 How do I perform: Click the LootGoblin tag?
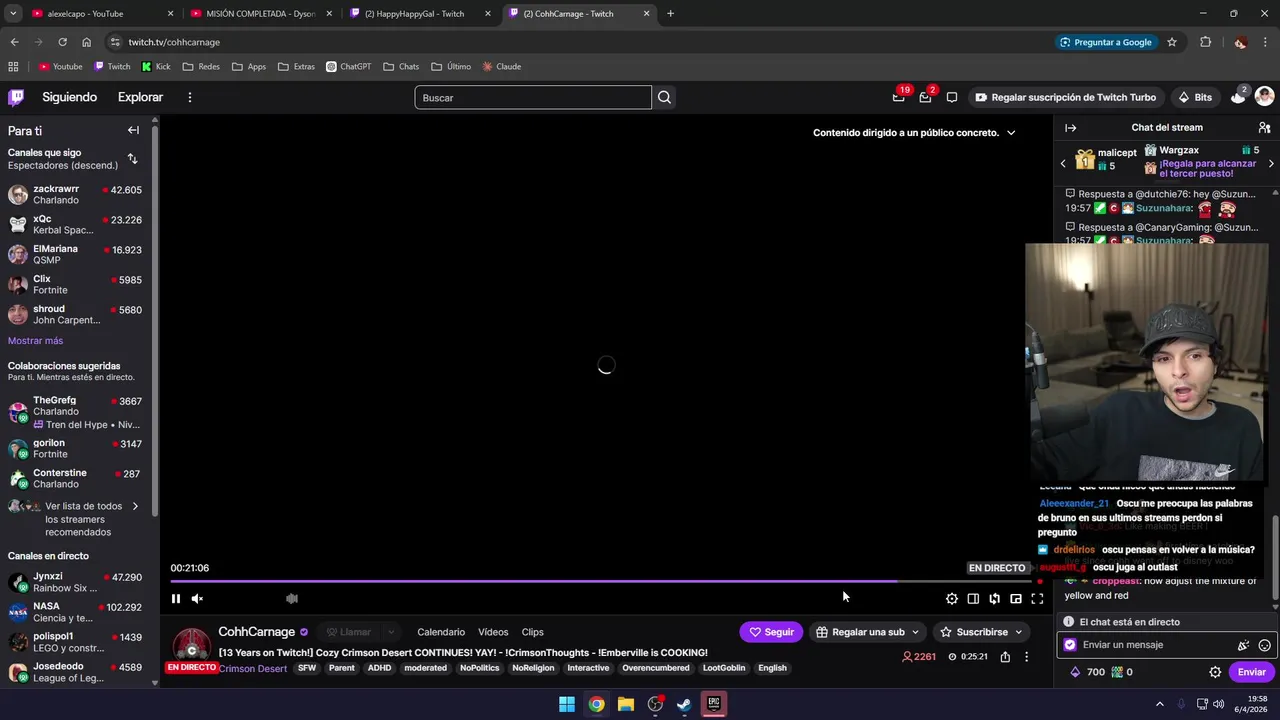pos(724,668)
